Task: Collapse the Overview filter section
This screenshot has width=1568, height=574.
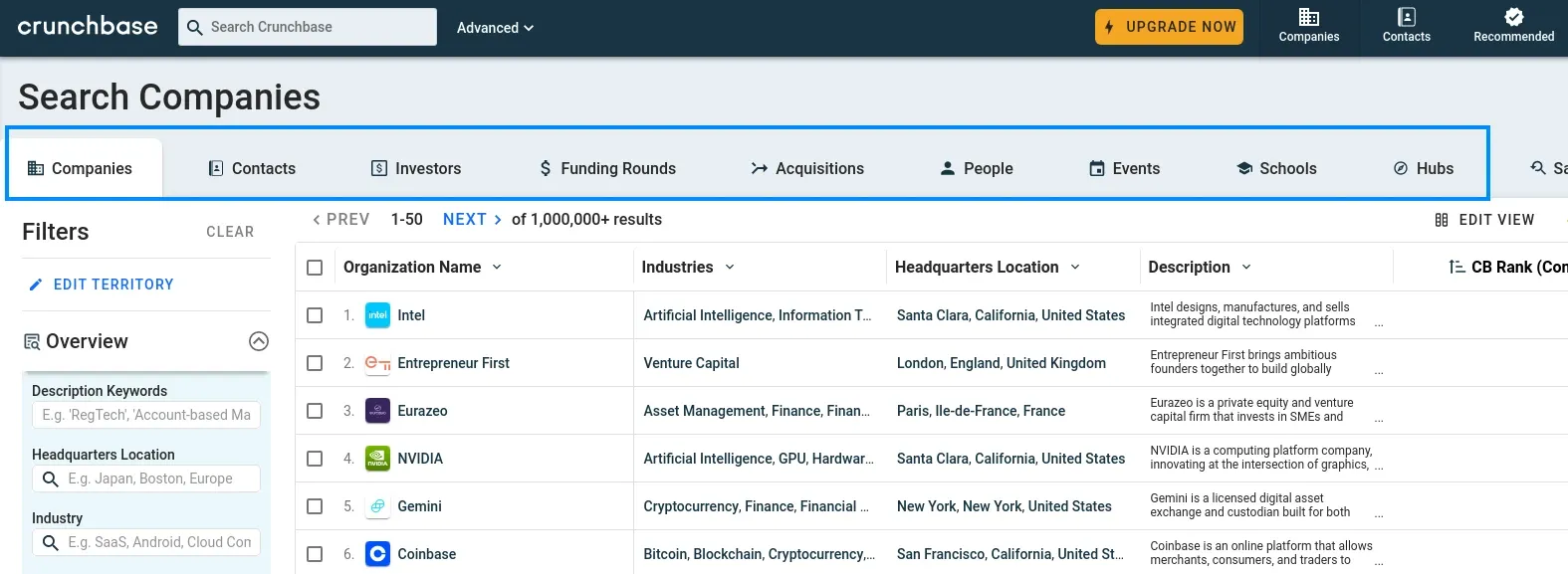Action: pos(259,341)
